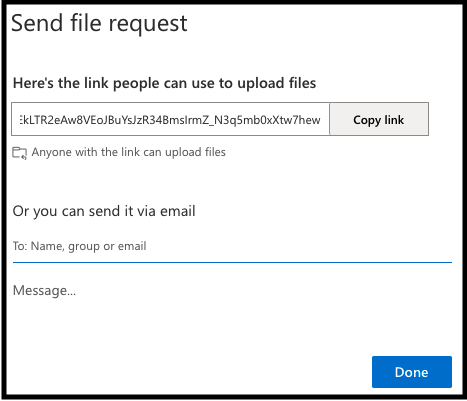Click the icon beside 'Anyone with the link'

click(20, 153)
